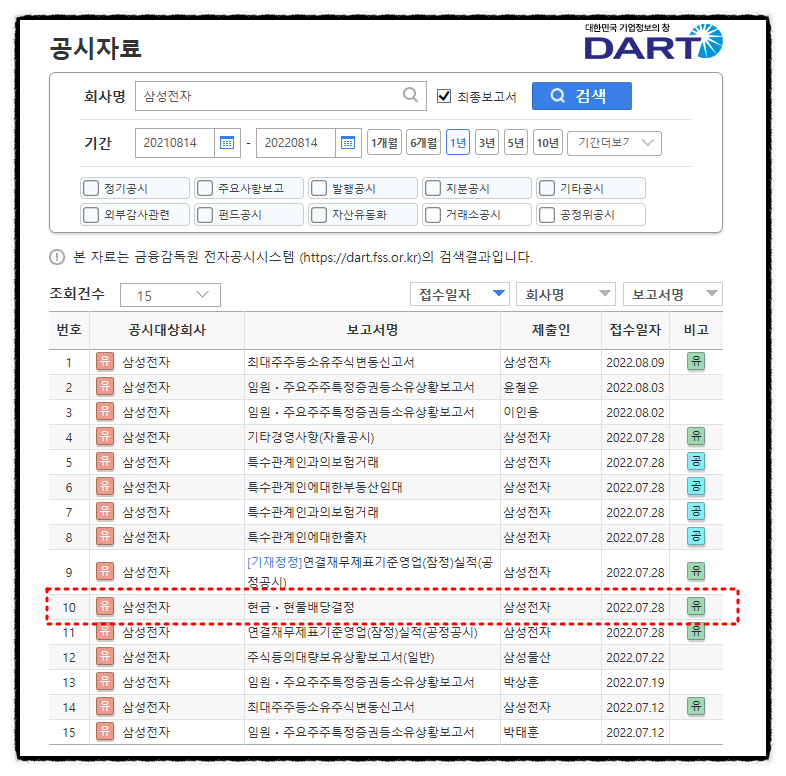Expand the 기간더보기 dropdown

tap(614, 143)
